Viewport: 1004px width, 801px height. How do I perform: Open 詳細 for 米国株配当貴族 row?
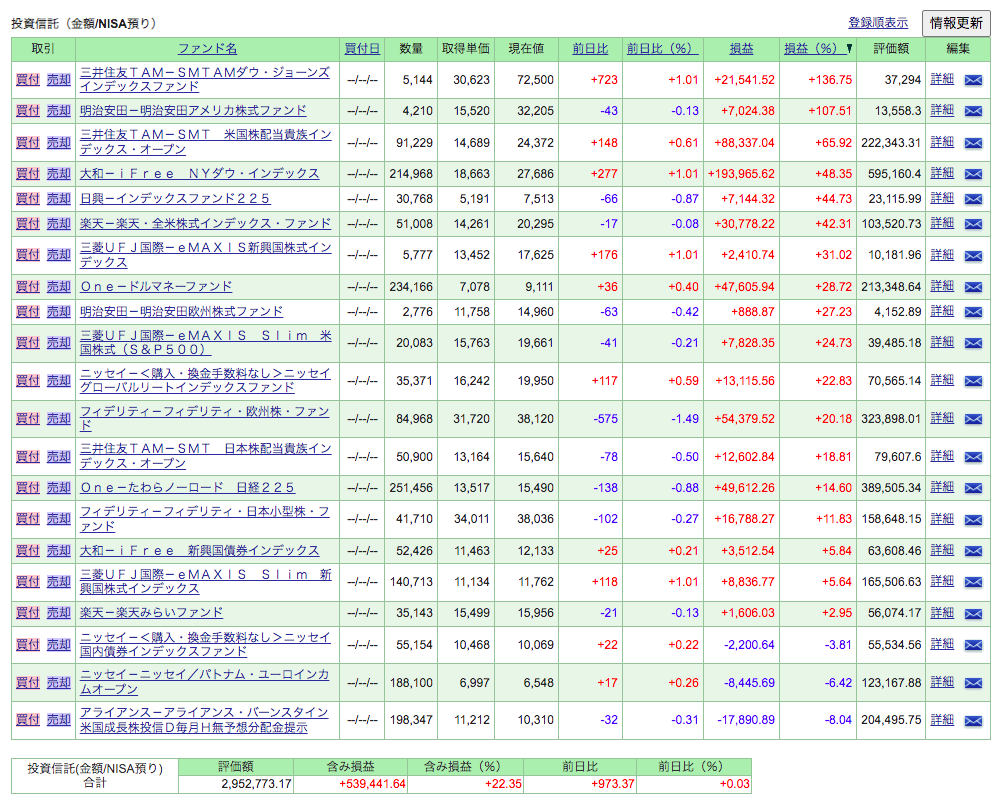[x=942, y=142]
